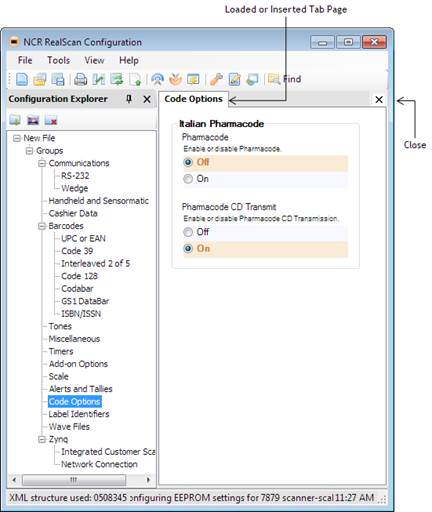Select Interleaved 2 of 5 item

pyautogui.click(x=96, y=263)
